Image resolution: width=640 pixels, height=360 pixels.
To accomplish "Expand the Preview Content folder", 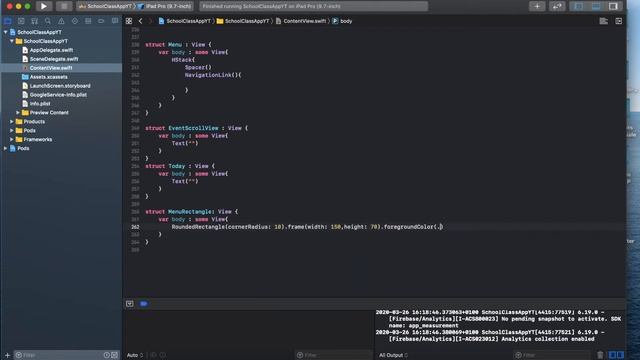I will tap(18, 113).
